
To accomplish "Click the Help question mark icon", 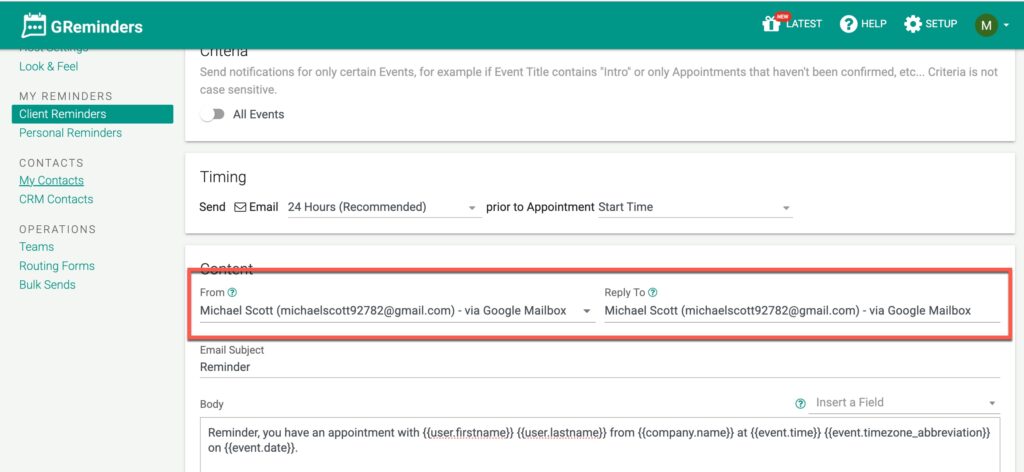I will 848,24.
